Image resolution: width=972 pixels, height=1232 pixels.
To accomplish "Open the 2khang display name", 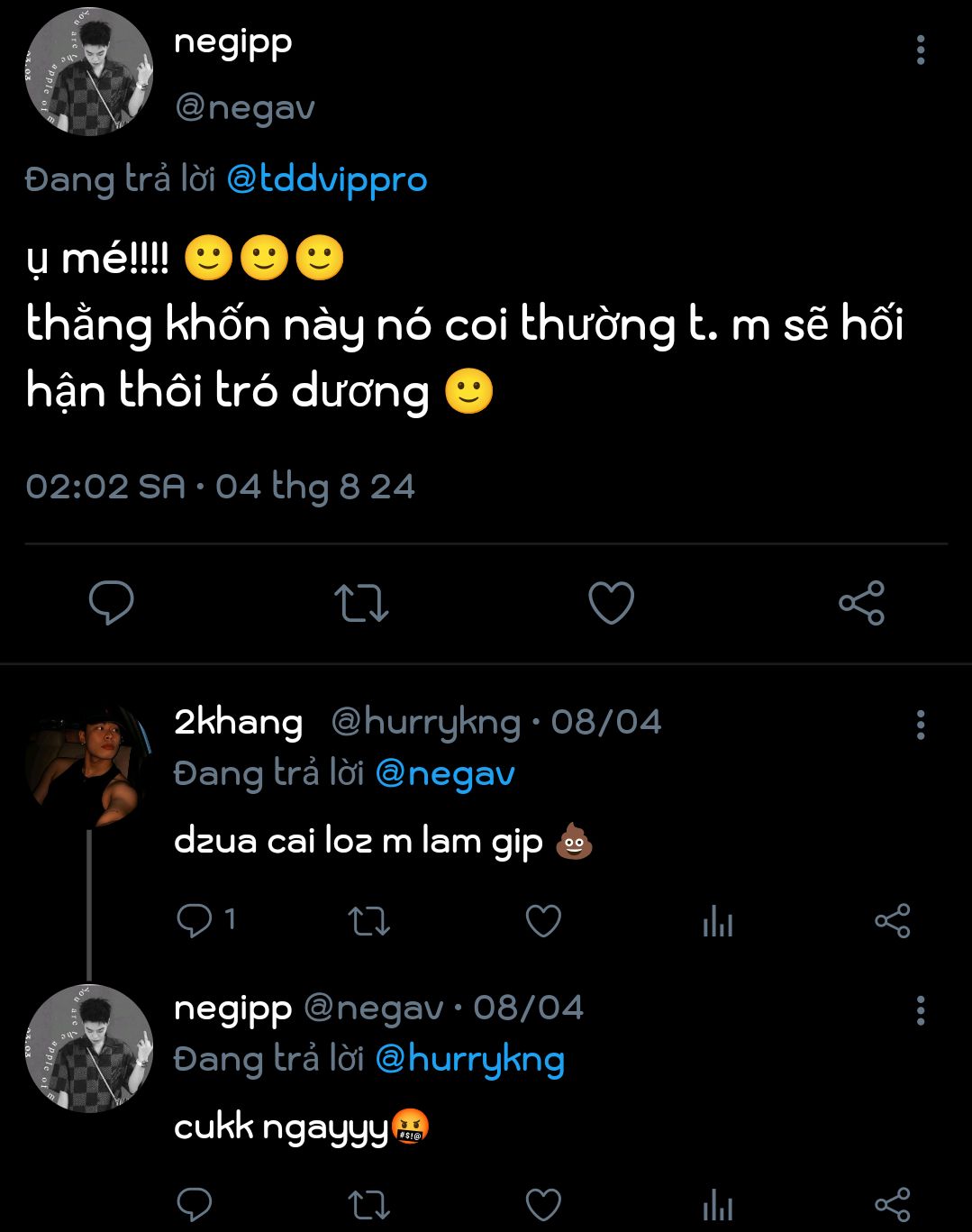I will (238, 723).
